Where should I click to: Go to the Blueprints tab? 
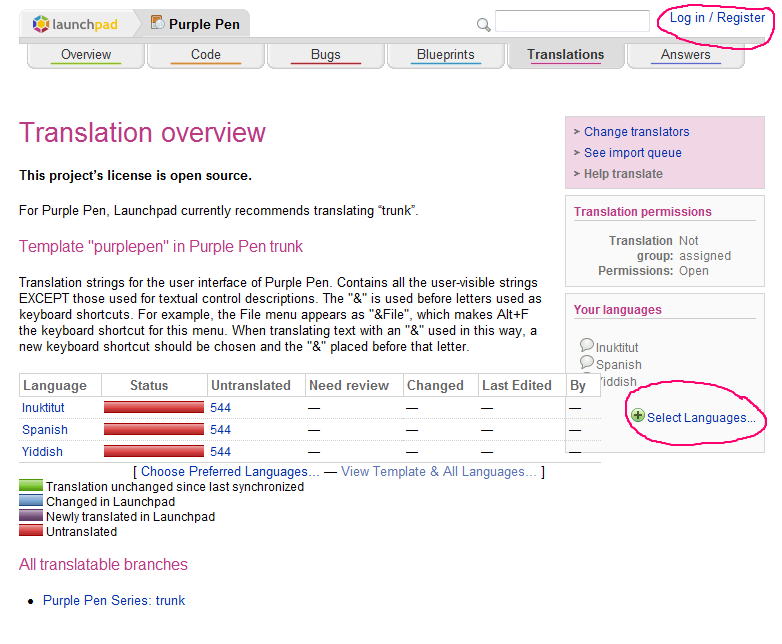[445, 54]
